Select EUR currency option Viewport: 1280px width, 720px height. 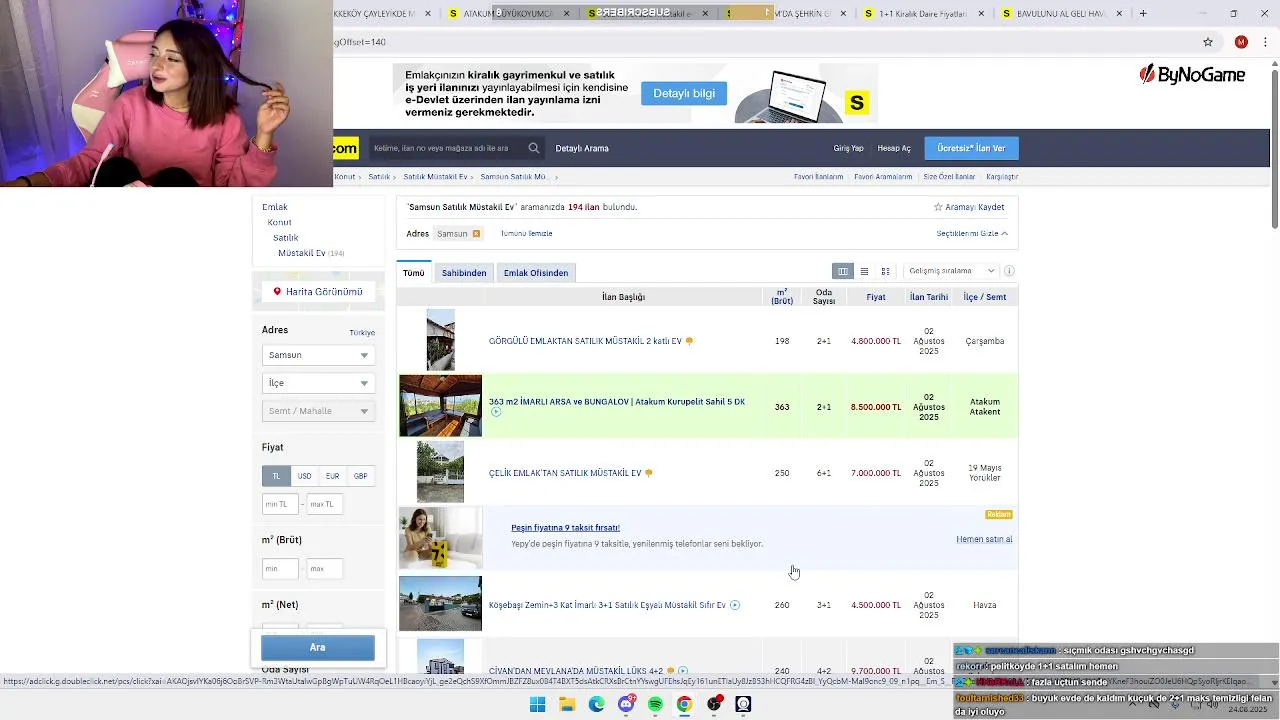[x=332, y=476]
